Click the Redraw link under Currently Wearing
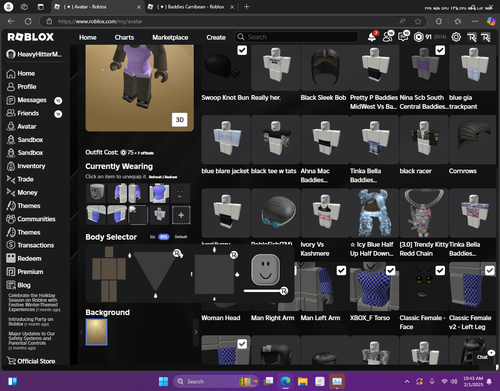 [170, 177]
